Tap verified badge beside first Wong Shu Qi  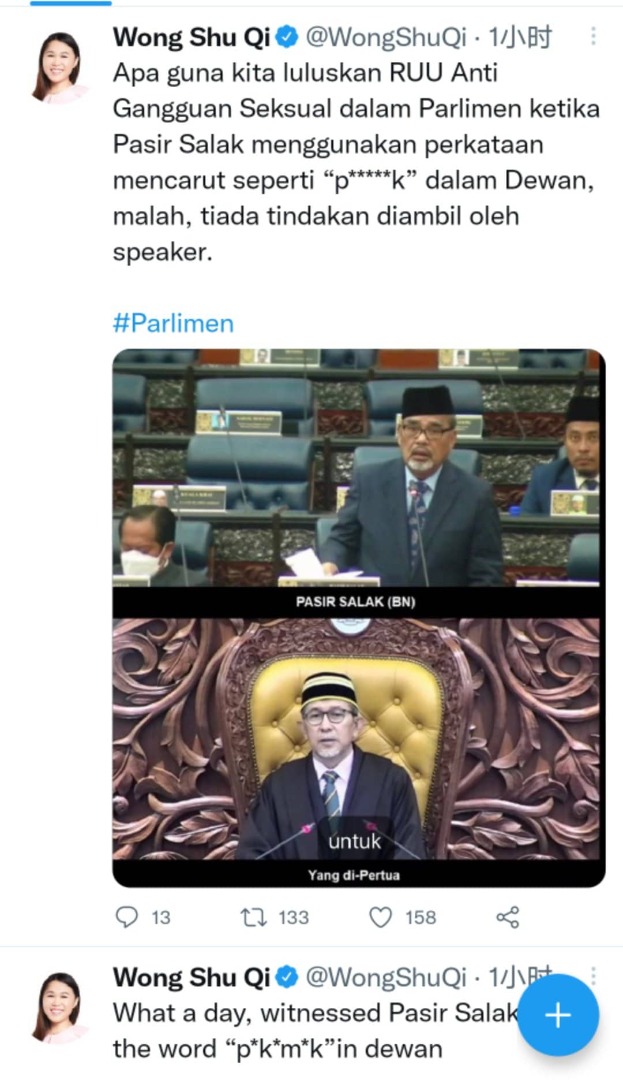[x=287, y=37]
